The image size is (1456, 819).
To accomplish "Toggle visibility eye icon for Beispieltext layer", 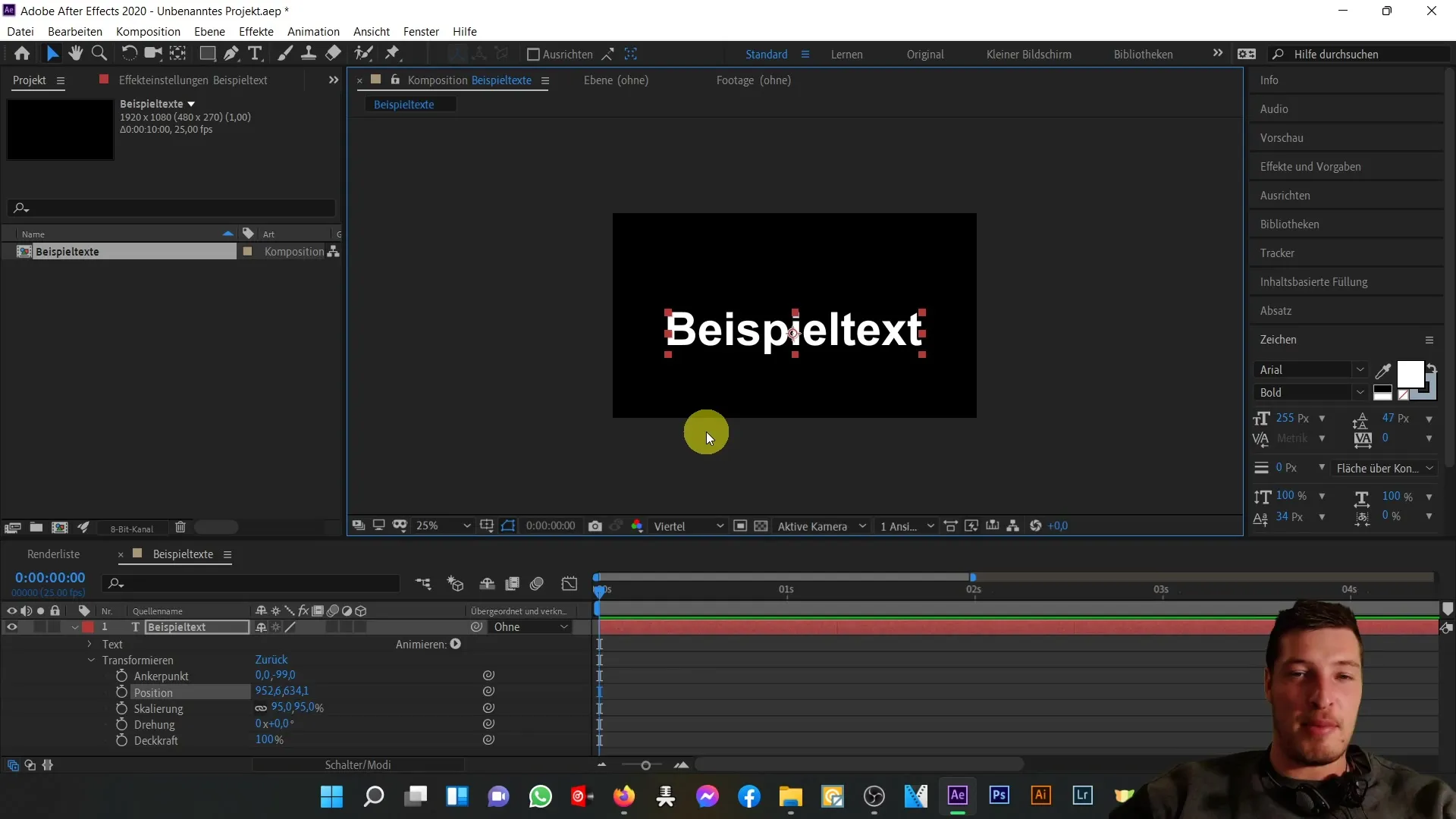I will pos(12,627).
